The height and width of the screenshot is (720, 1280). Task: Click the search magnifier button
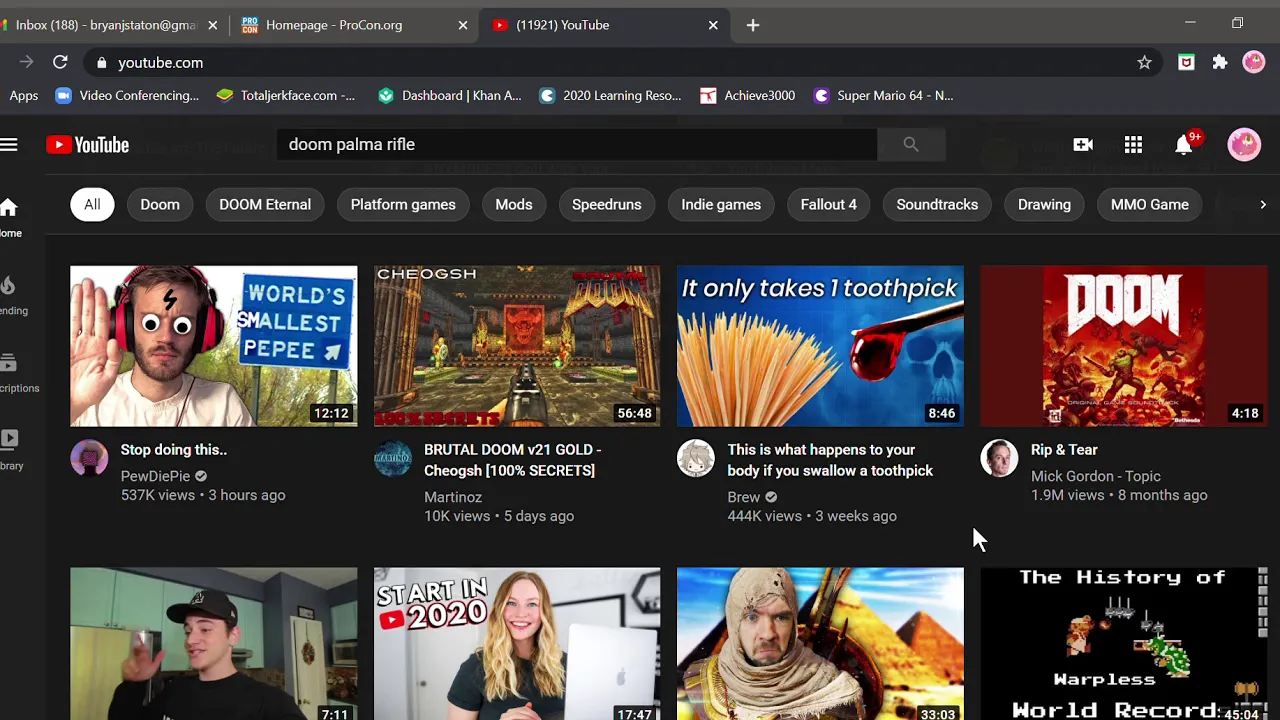(x=911, y=145)
